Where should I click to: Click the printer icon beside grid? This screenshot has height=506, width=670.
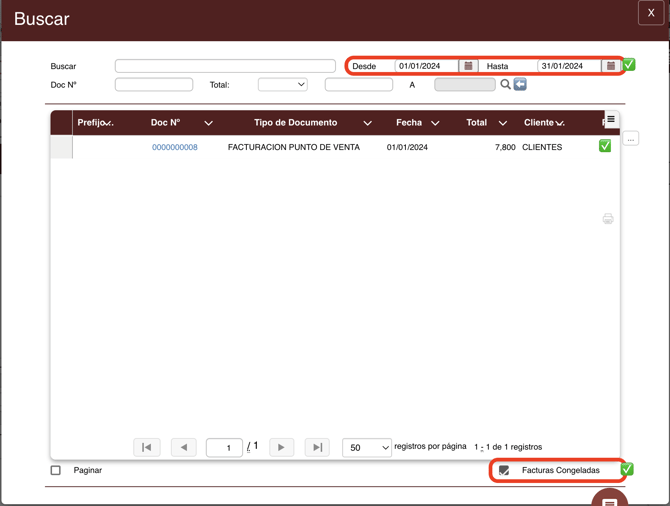[608, 219]
